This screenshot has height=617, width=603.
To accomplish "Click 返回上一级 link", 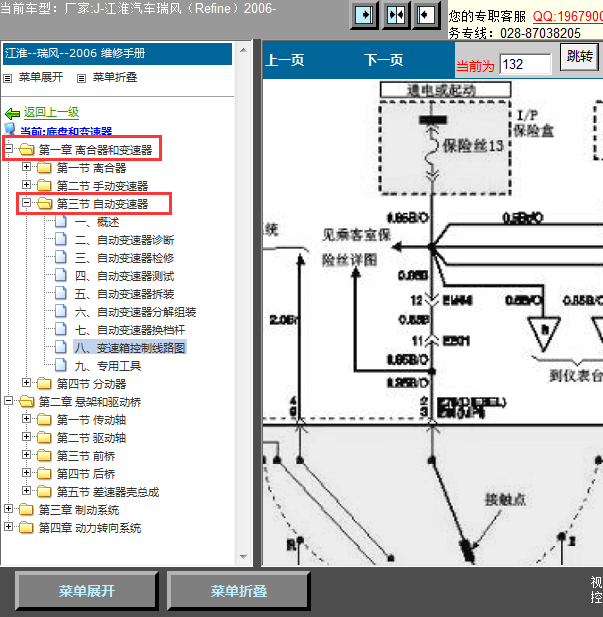I will 51,112.
